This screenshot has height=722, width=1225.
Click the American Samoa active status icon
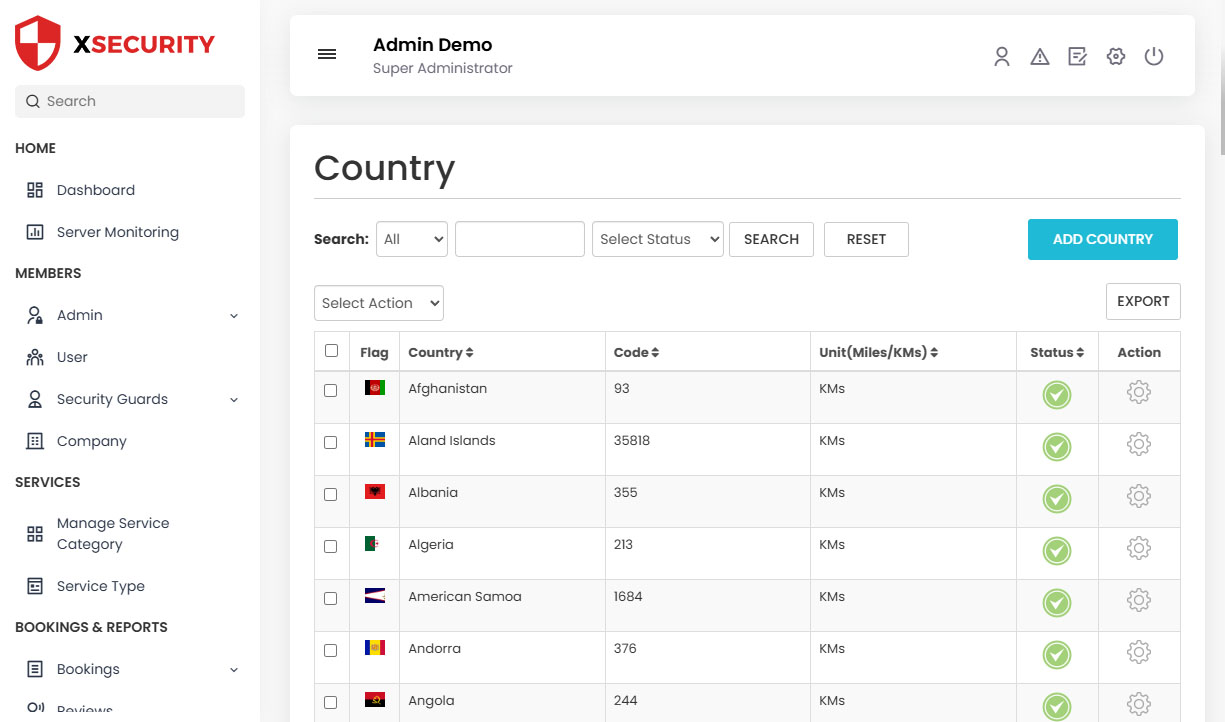(1057, 603)
